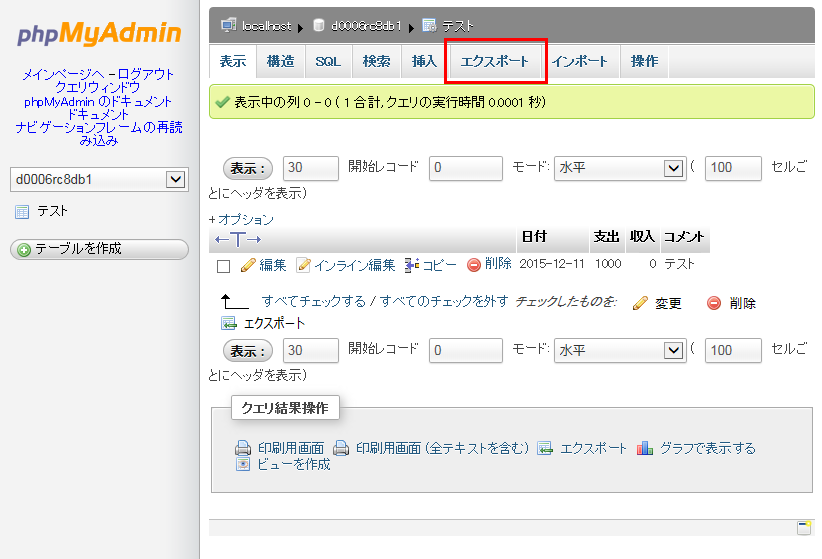This screenshot has width=822, height=559.
Task: Open the エクスポート tab
Action: point(494,61)
